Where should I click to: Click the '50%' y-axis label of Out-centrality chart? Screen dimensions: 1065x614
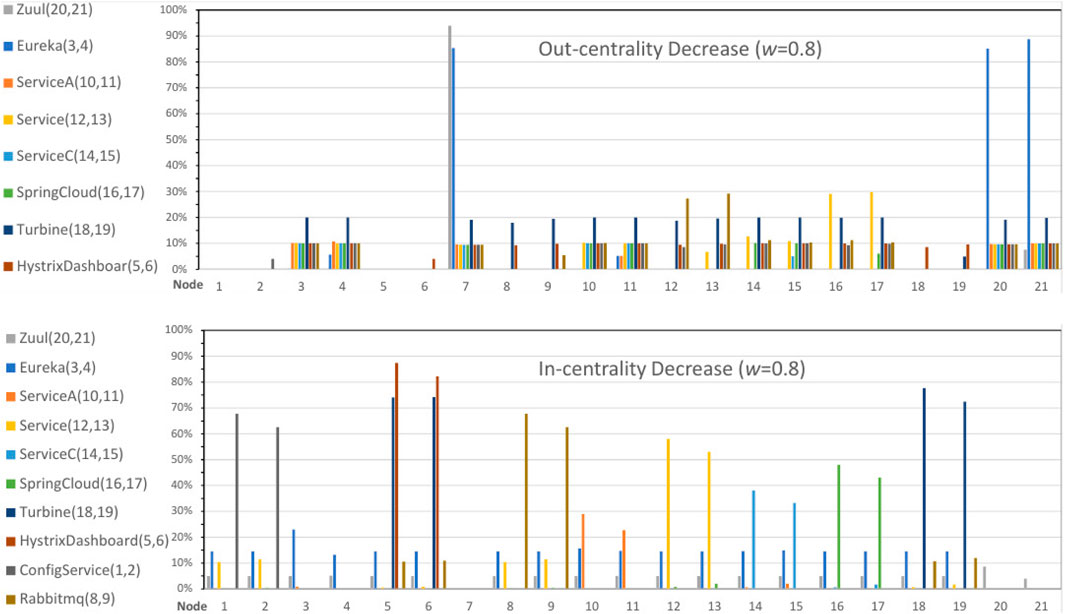(x=176, y=140)
